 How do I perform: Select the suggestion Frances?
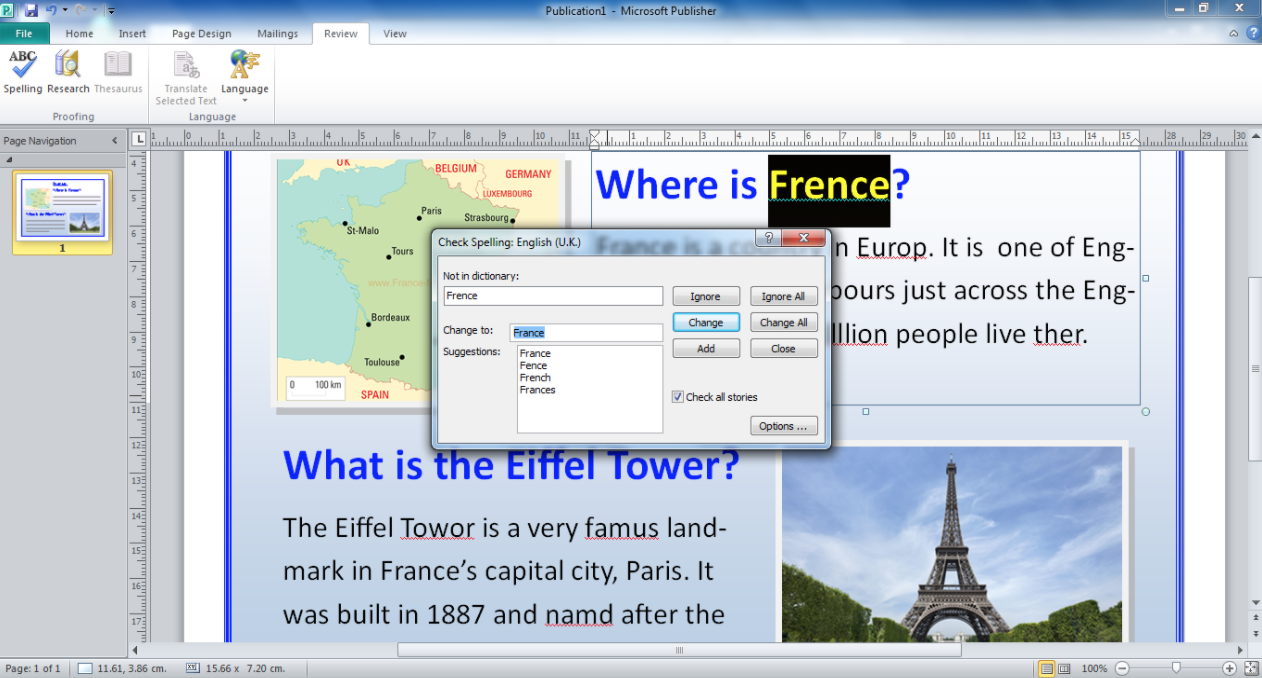(537, 390)
